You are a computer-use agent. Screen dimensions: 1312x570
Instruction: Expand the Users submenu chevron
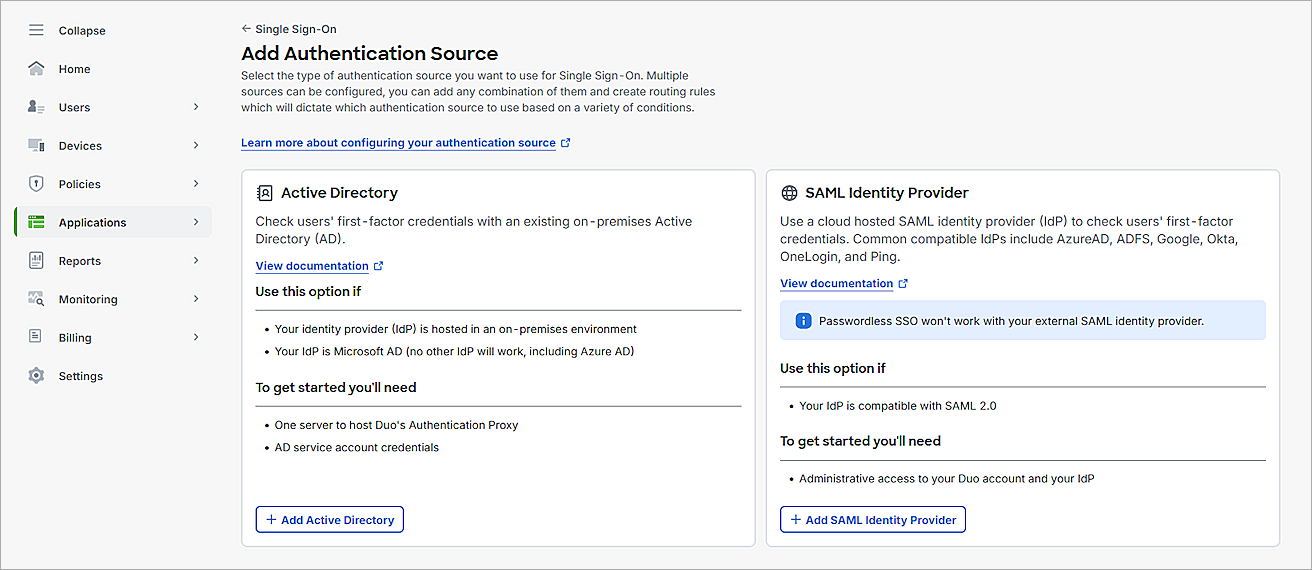click(x=196, y=107)
